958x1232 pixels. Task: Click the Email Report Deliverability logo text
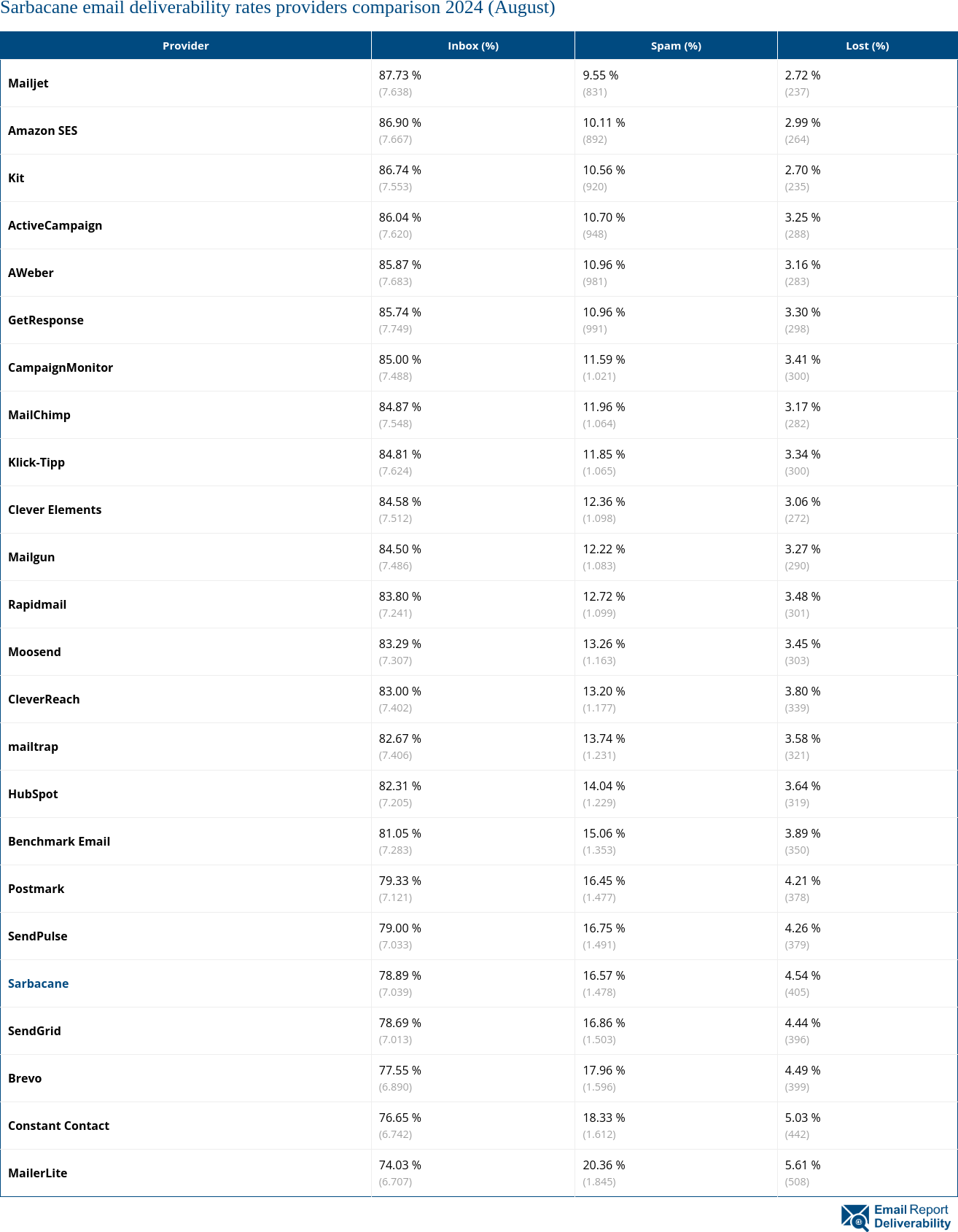coord(912,1217)
